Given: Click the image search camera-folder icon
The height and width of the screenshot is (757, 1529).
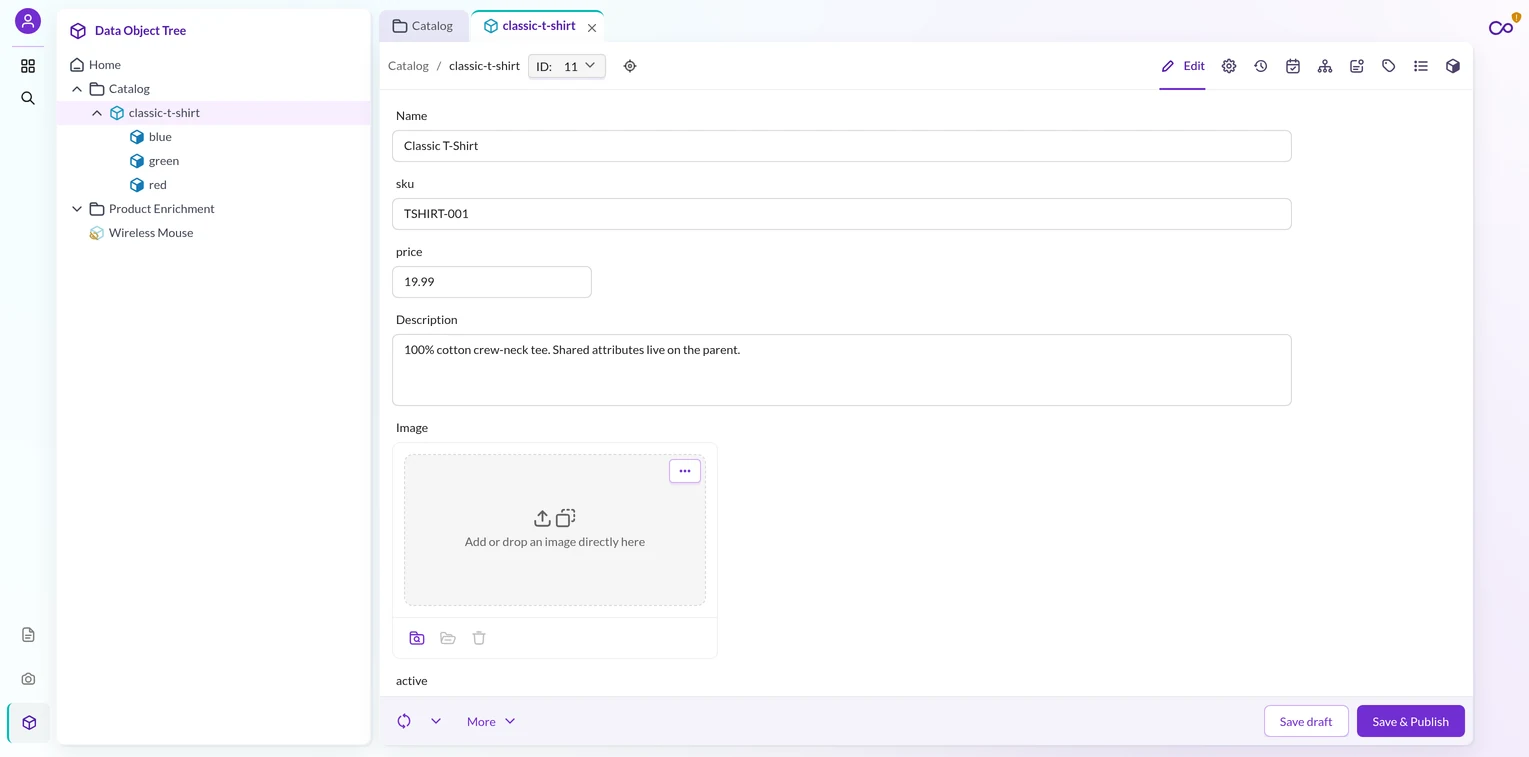Looking at the screenshot, I should point(417,638).
